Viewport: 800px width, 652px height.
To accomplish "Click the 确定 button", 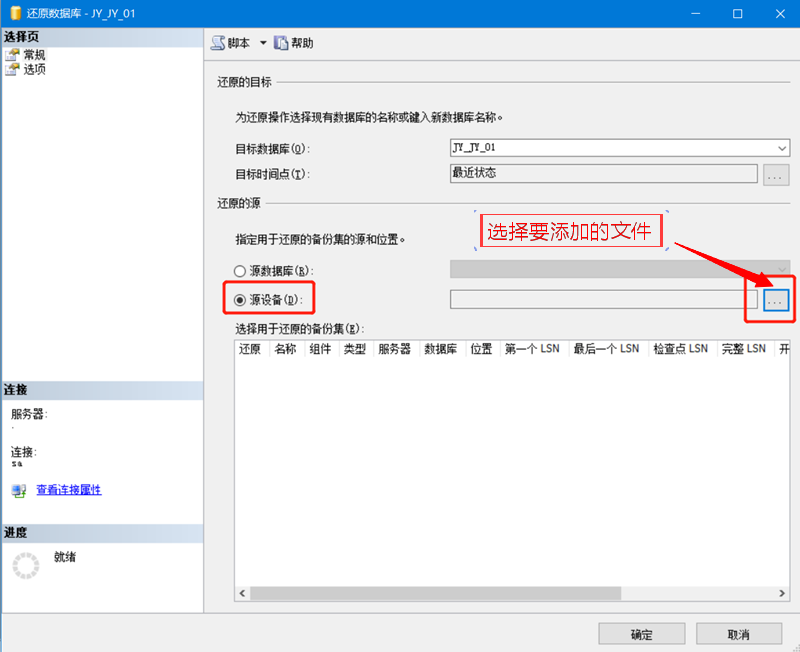I will point(641,634).
